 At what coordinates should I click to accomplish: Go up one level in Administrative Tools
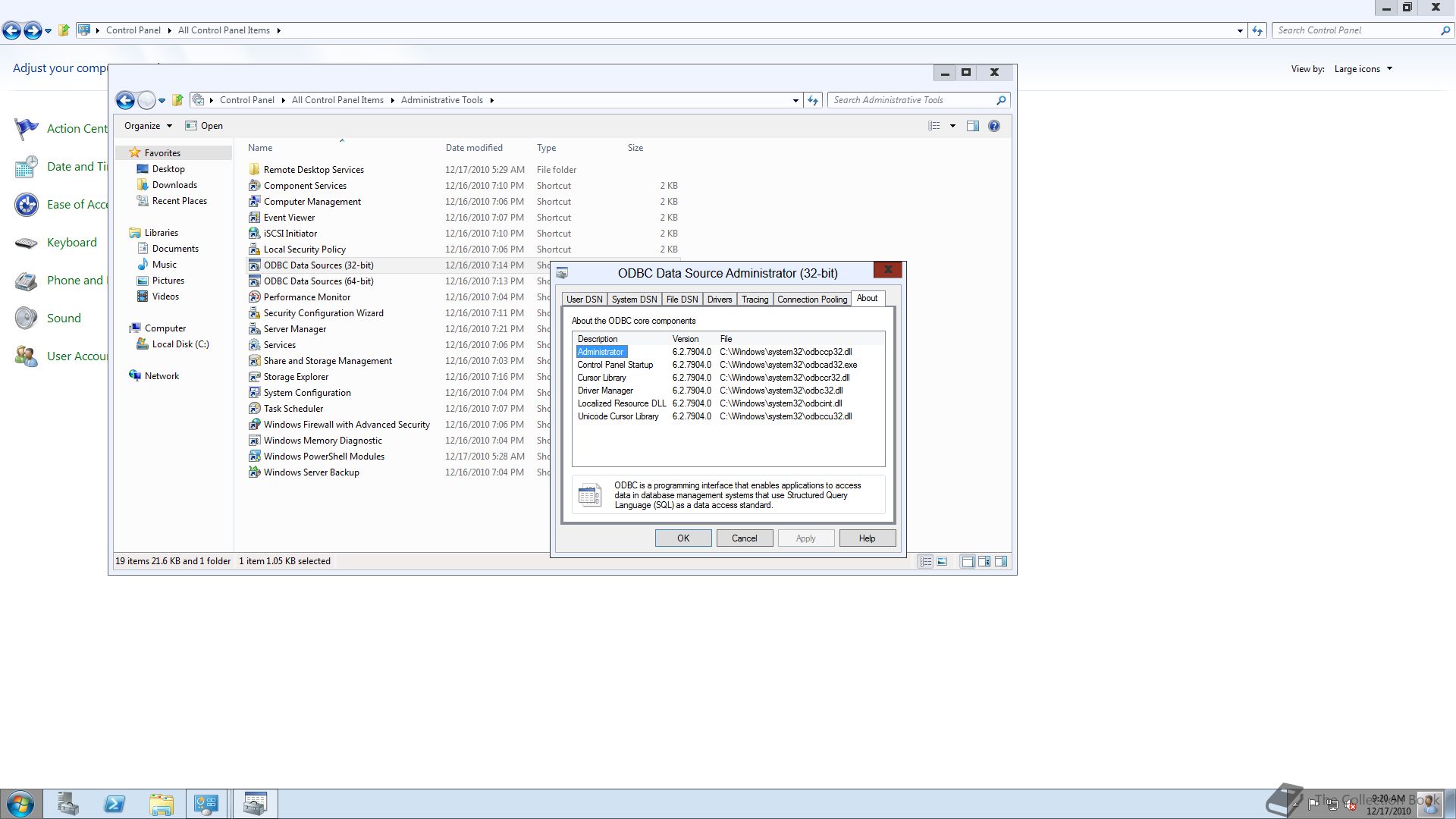click(177, 100)
